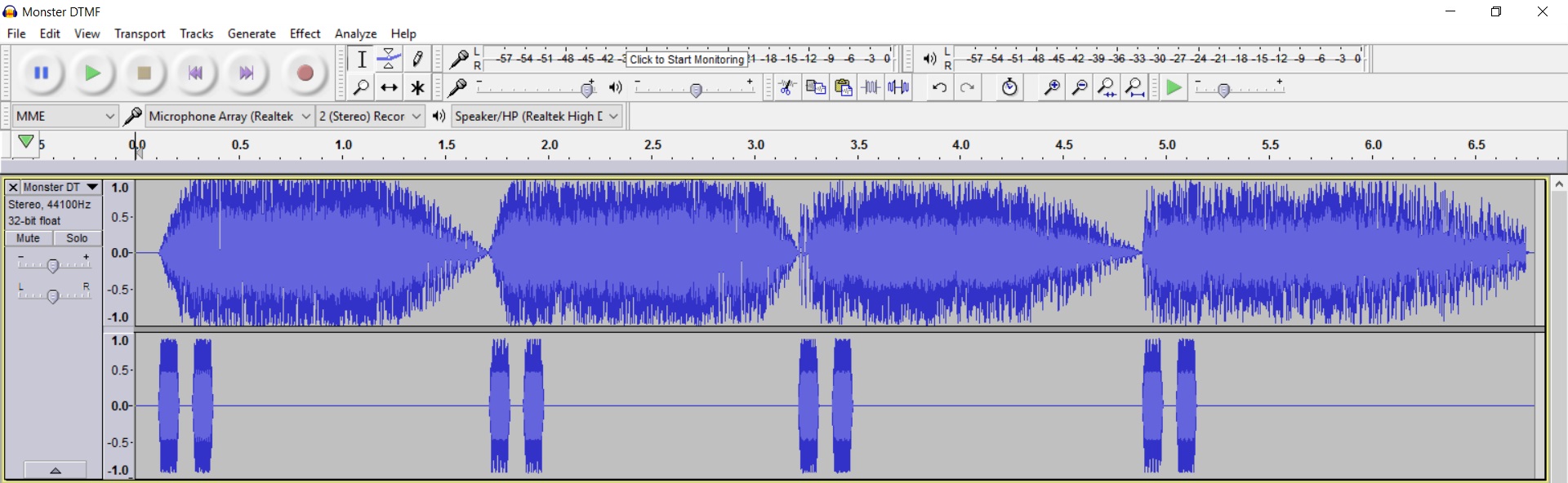Click the Record button
The height and width of the screenshot is (483, 1568).
pyautogui.click(x=305, y=73)
